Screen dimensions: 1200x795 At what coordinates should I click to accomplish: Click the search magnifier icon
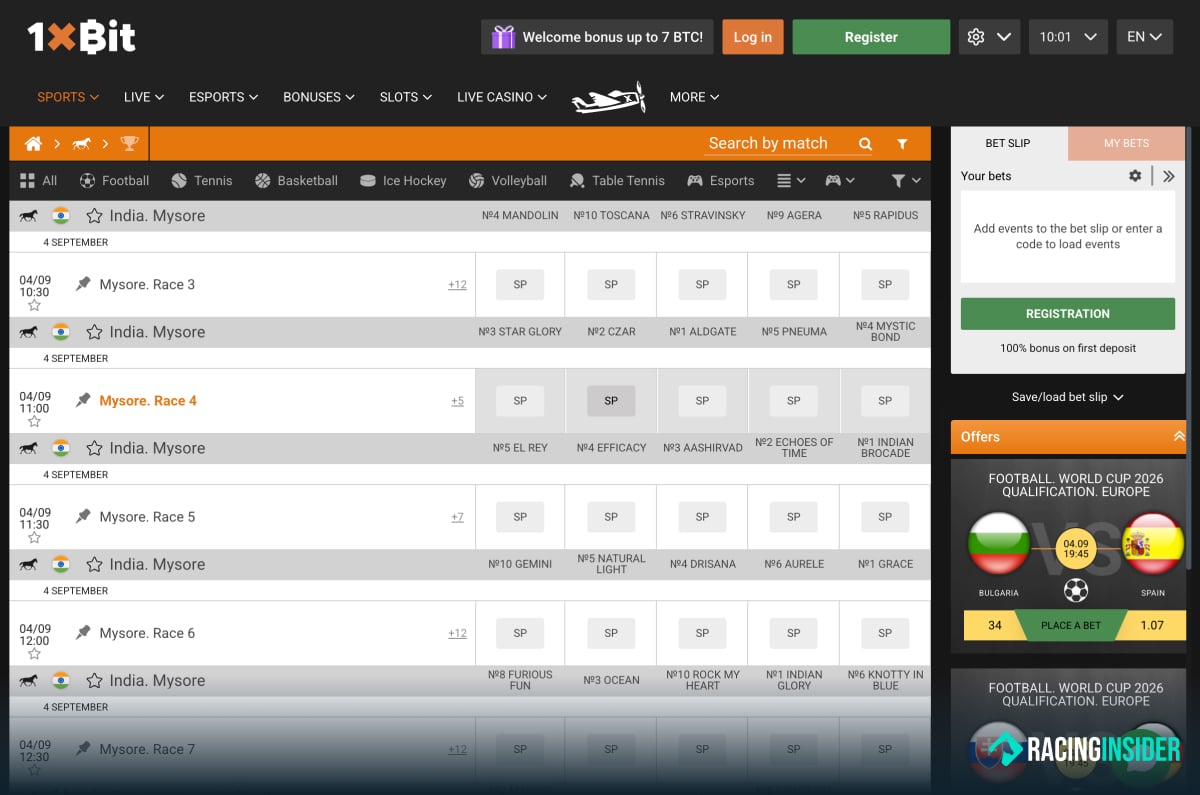(865, 144)
